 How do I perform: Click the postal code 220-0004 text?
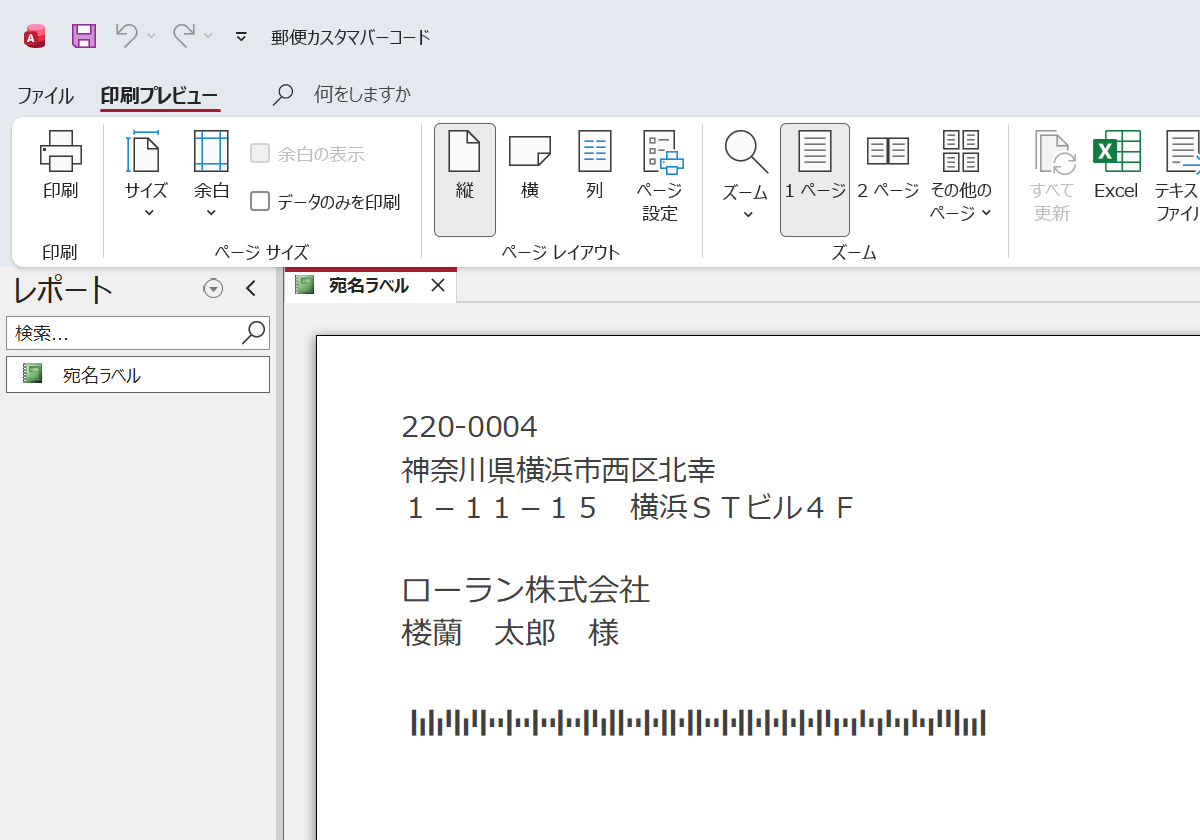(x=469, y=427)
